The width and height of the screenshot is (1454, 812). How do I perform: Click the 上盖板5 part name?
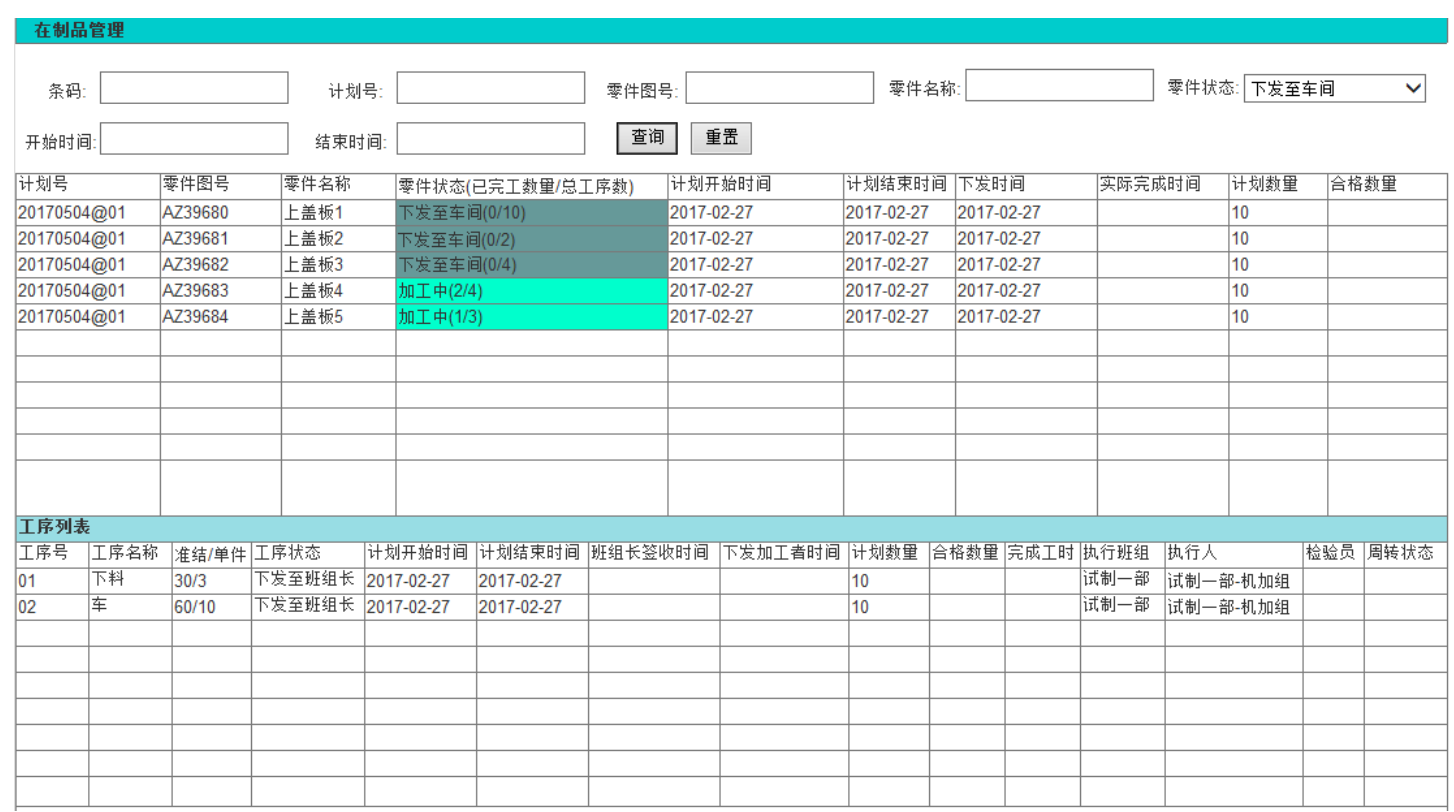[x=314, y=316]
